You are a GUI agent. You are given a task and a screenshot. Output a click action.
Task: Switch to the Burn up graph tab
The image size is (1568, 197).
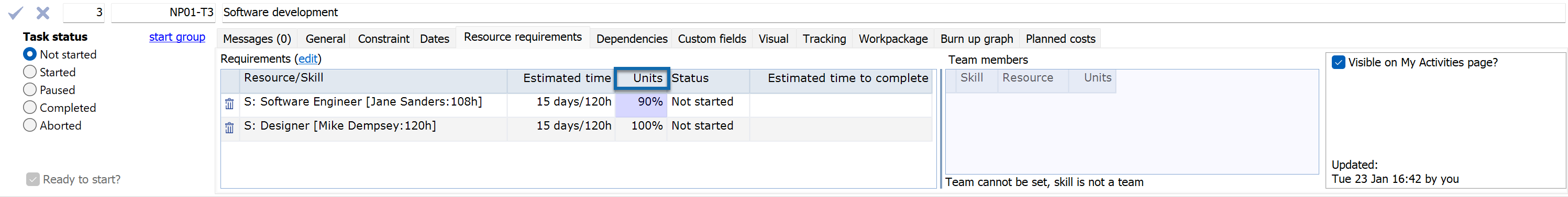976,39
